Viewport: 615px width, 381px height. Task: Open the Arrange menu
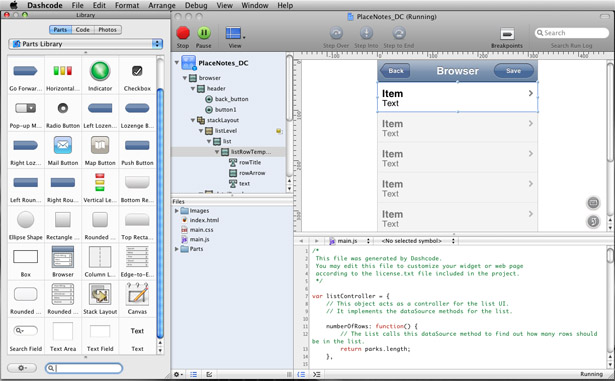(x=162, y=5)
